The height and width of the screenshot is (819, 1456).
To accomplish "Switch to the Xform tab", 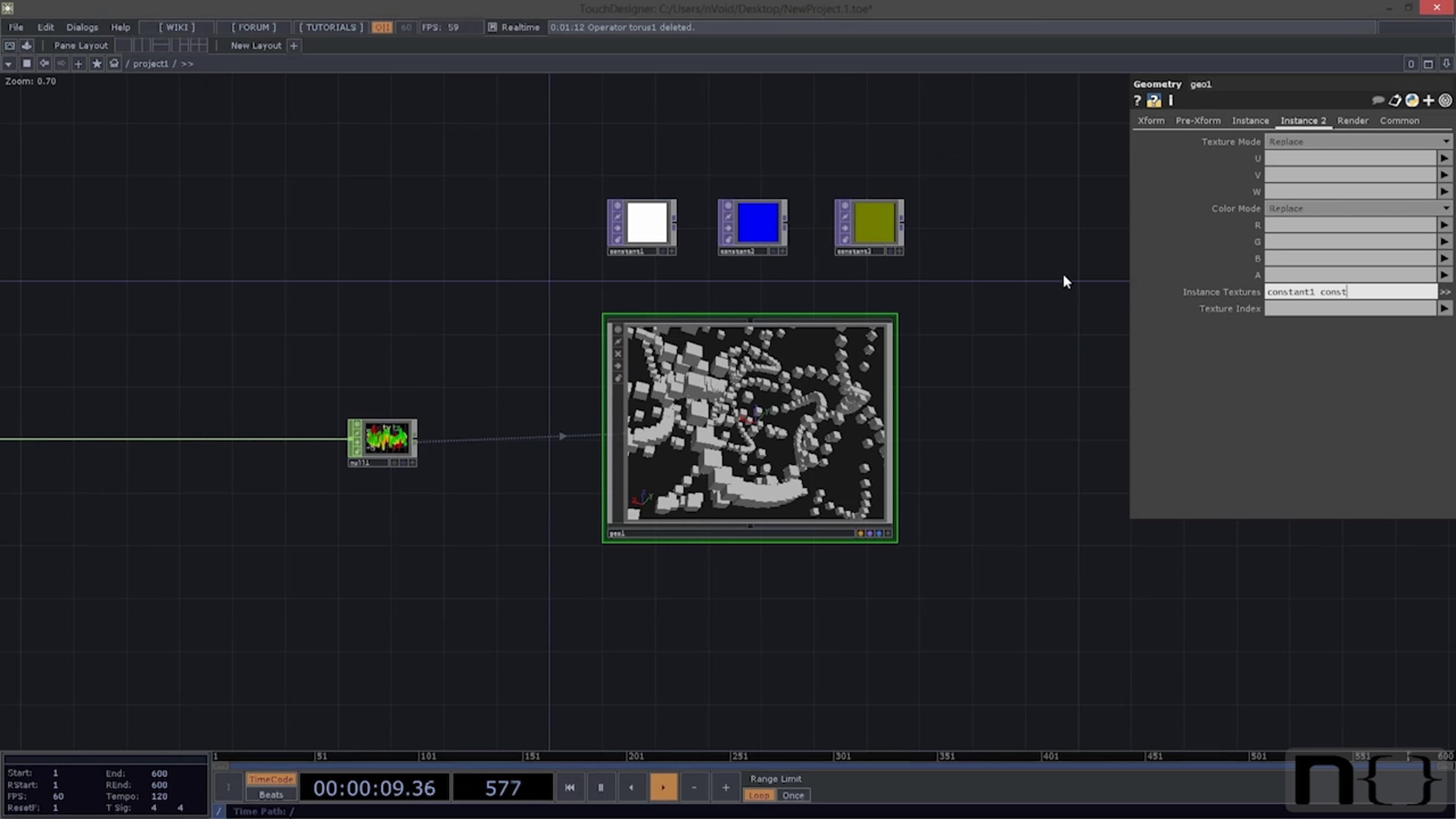I will (1151, 121).
